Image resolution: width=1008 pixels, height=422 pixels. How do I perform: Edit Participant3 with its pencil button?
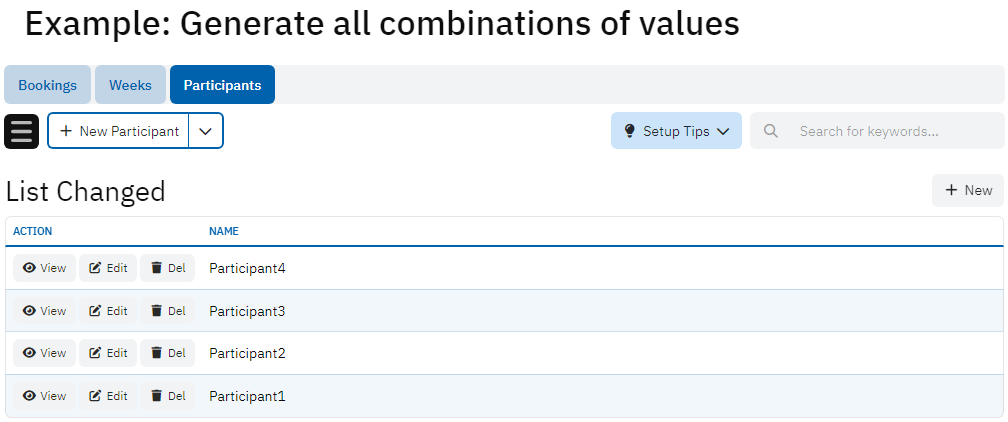[x=108, y=311]
